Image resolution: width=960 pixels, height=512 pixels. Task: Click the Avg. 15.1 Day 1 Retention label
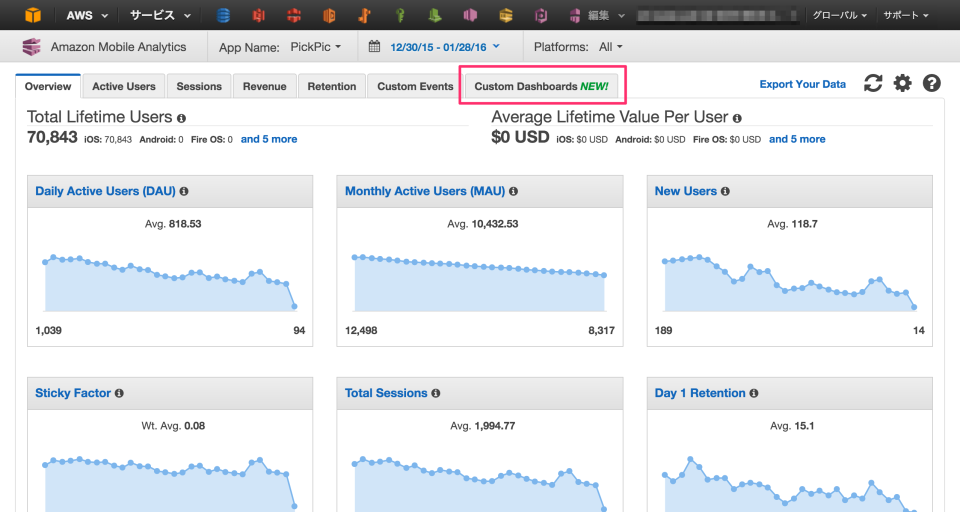tap(792, 426)
